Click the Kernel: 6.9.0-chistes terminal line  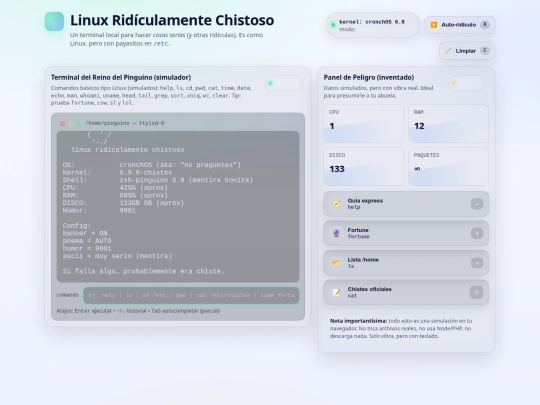tap(117, 173)
